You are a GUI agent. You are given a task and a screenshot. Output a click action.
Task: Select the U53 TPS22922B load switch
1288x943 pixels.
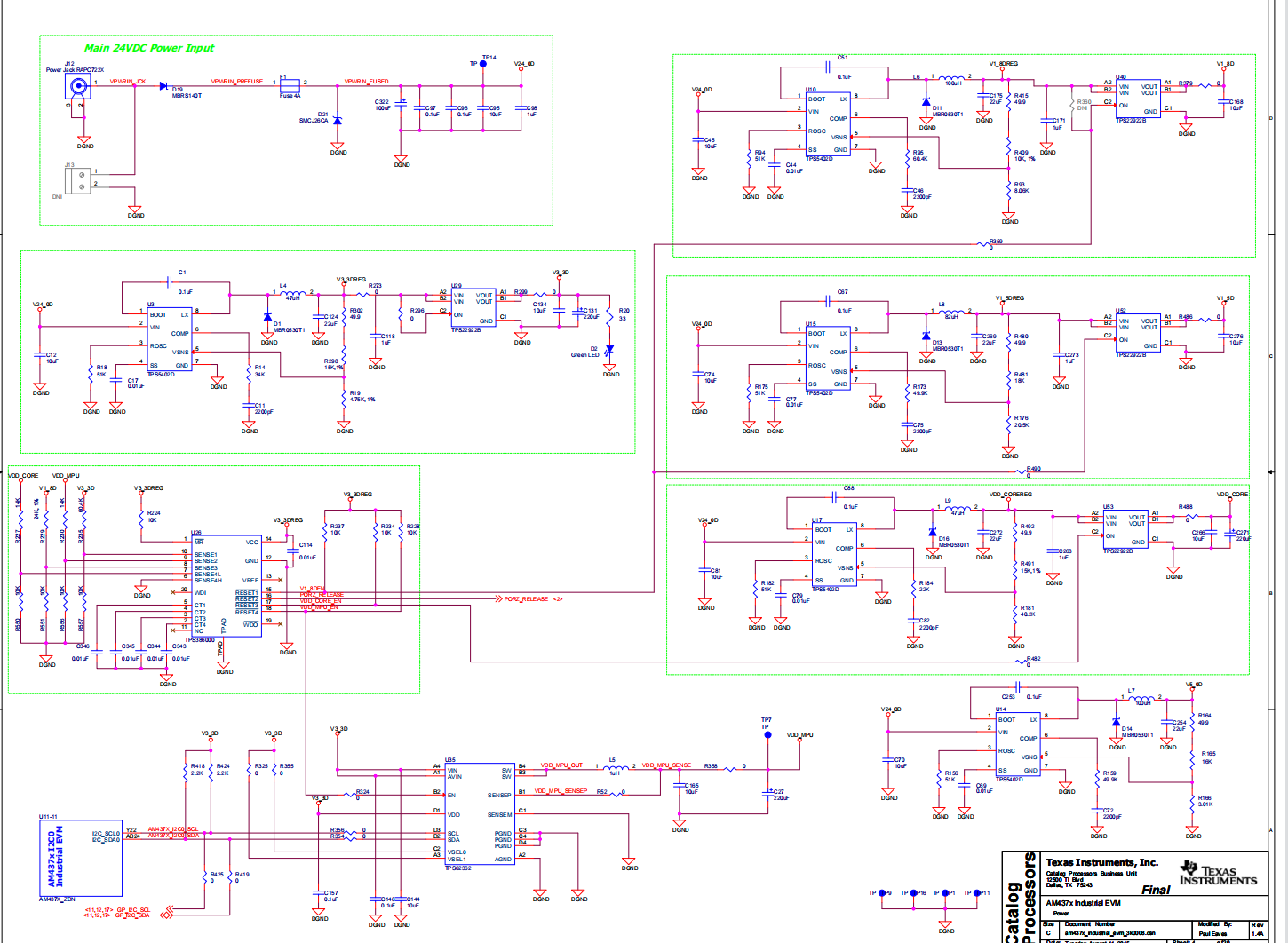tap(1125, 529)
